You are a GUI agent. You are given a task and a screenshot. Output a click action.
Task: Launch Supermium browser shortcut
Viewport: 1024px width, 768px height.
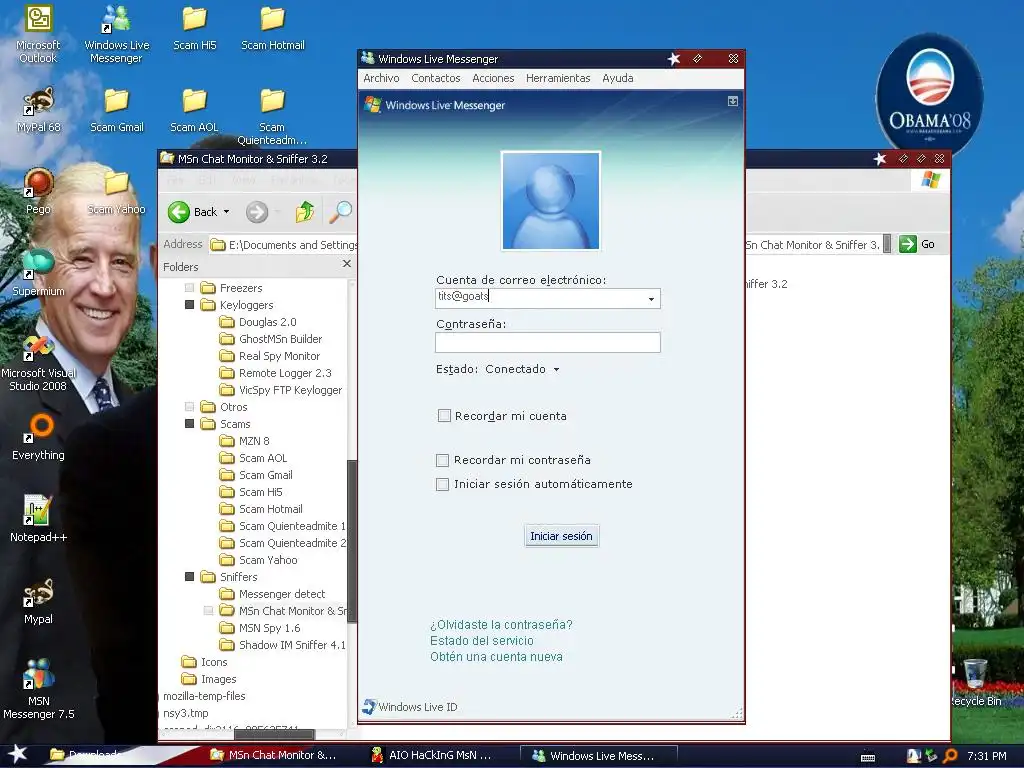(38, 273)
